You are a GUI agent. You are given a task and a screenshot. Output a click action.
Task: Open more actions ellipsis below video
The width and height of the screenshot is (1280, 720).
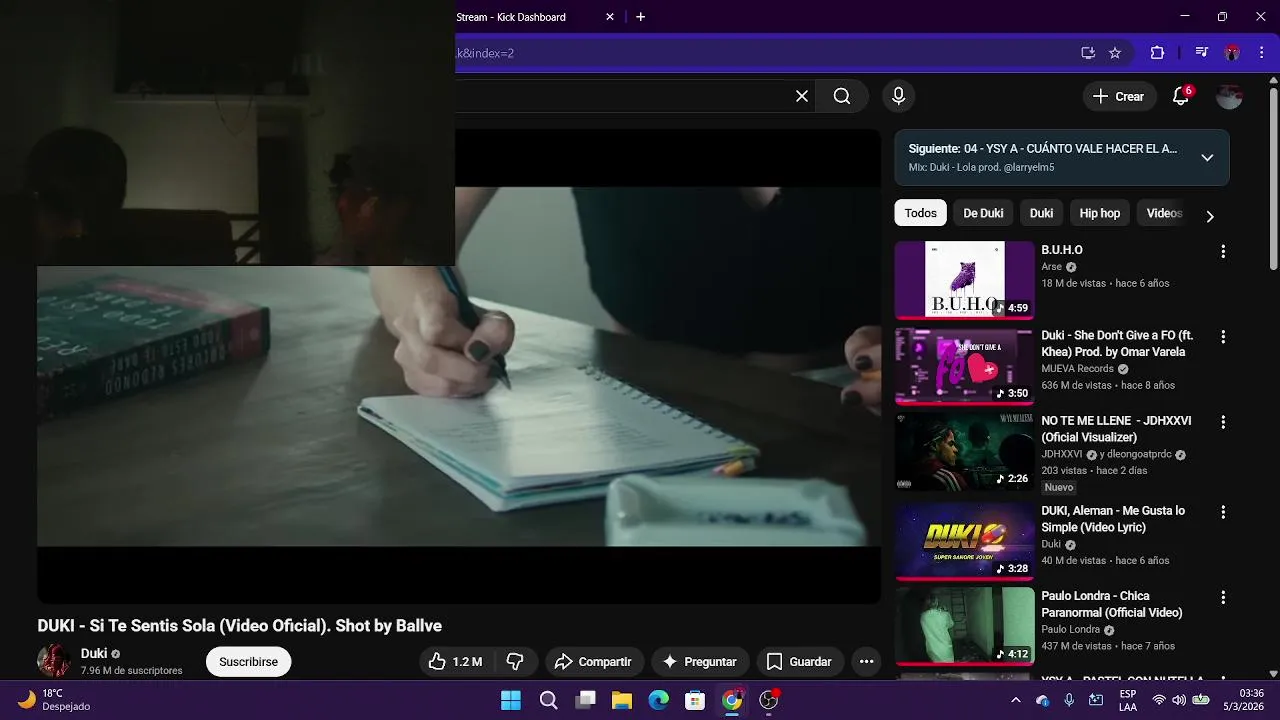click(x=867, y=662)
